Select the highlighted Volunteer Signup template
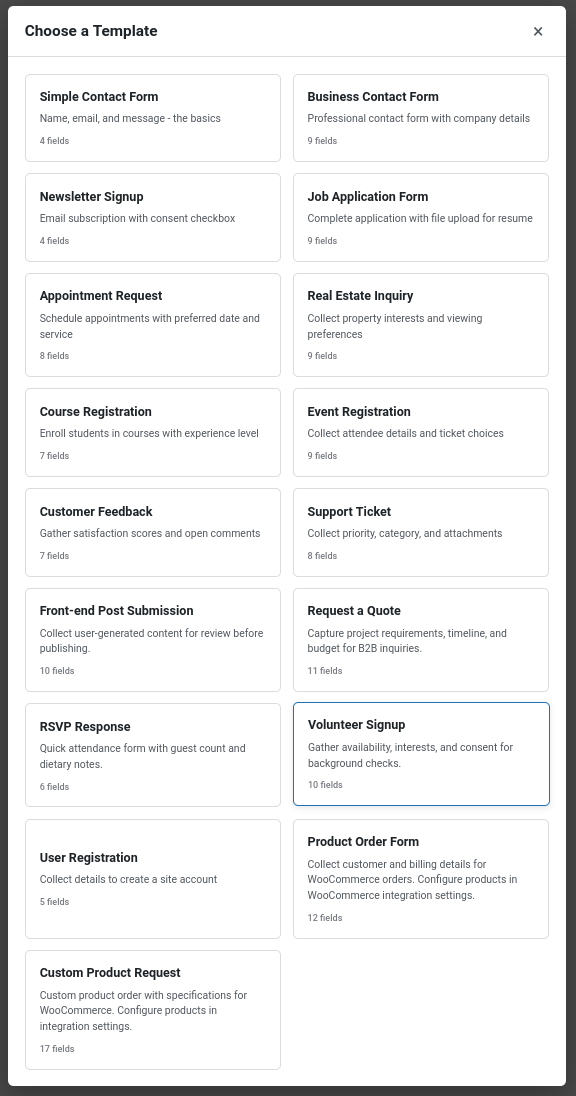The height and width of the screenshot is (1096, 576). (420, 753)
